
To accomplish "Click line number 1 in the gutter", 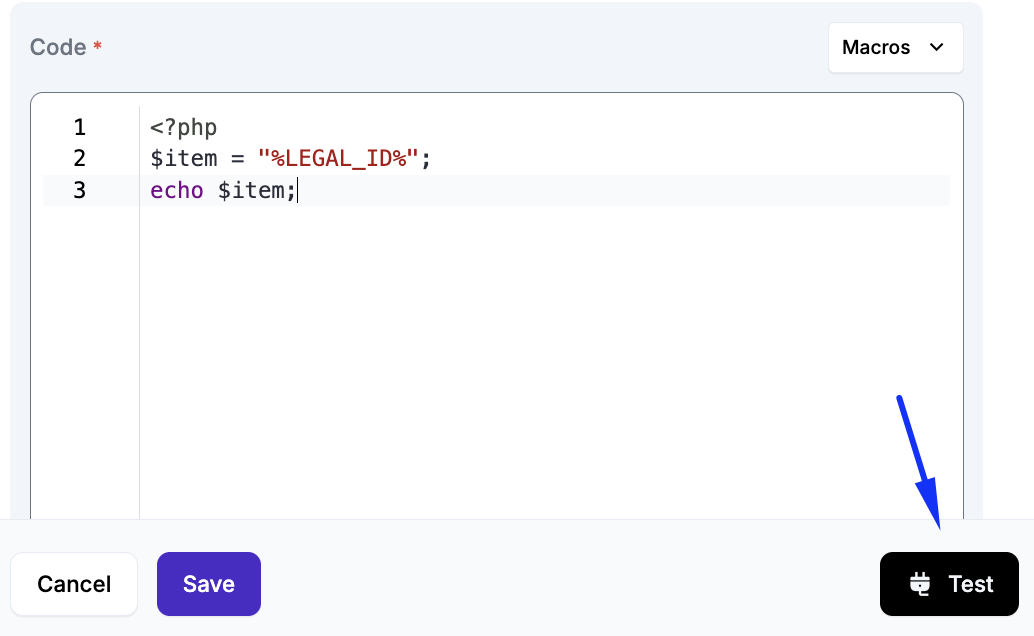I will (x=80, y=128).
